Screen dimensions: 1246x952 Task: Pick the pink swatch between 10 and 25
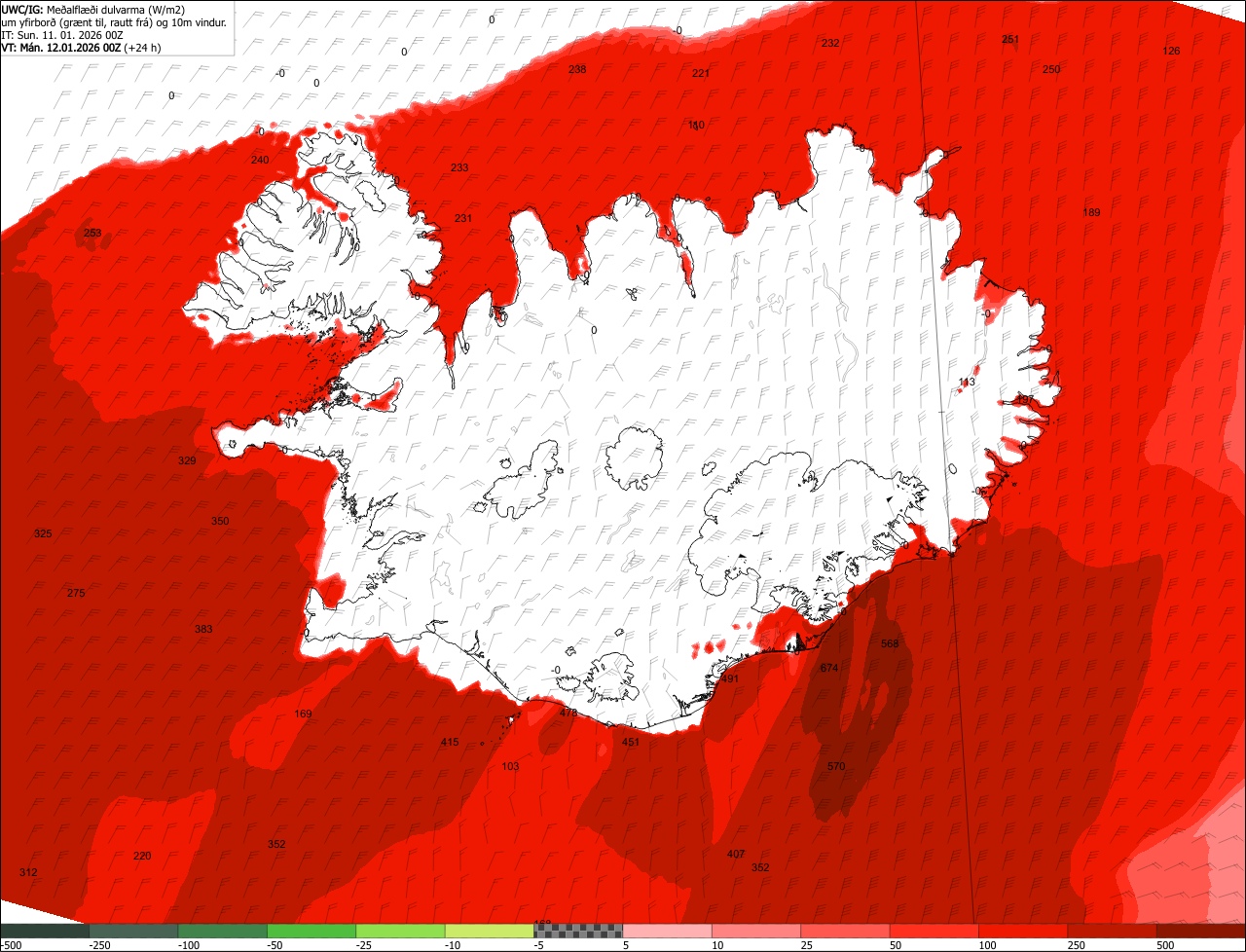(756, 931)
